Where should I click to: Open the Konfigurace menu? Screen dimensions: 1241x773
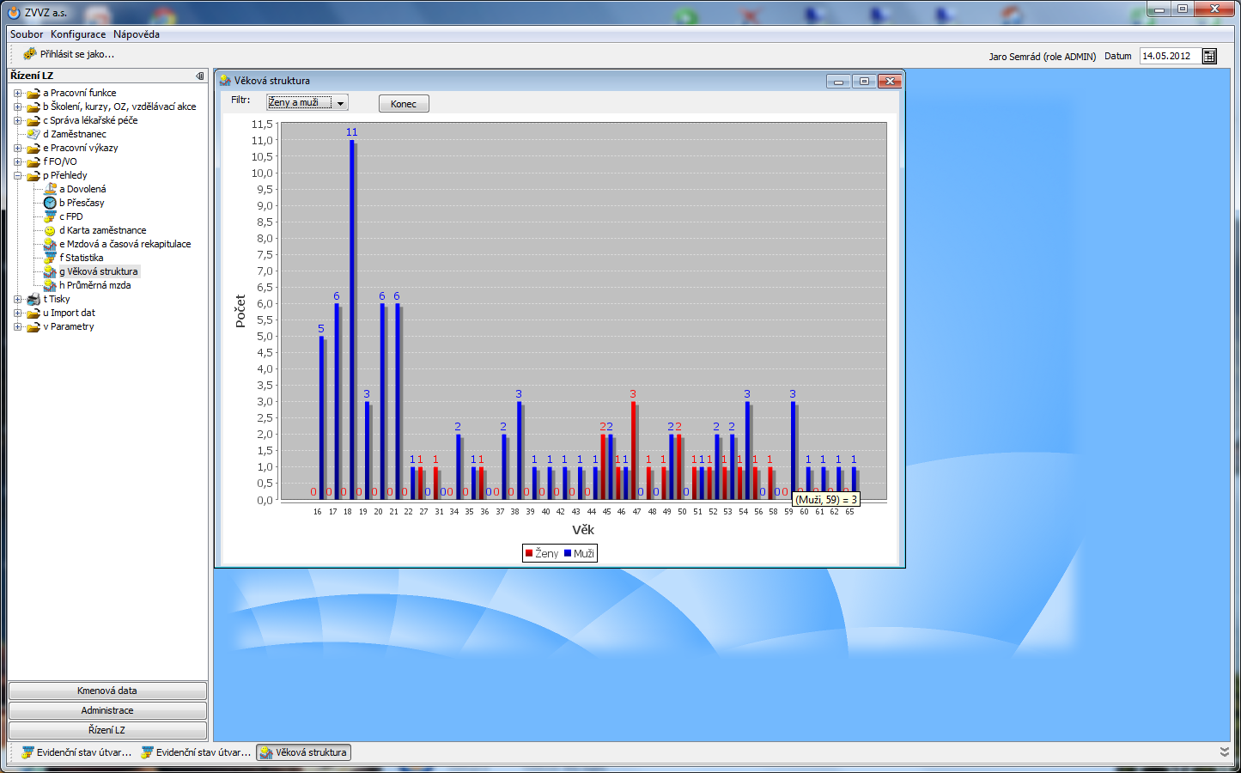click(x=79, y=34)
